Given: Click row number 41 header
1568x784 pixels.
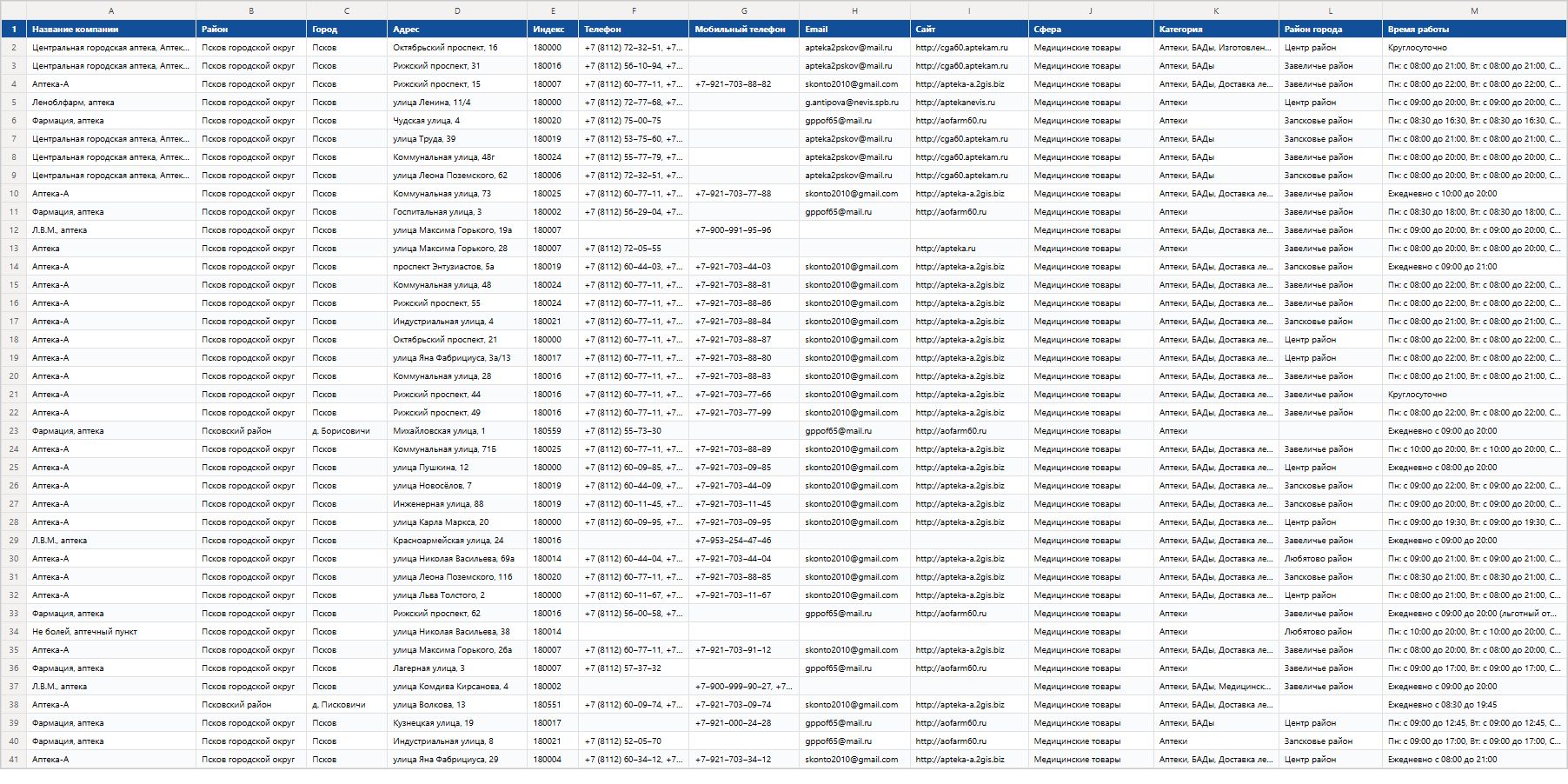Looking at the screenshot, I should (14, 759).
